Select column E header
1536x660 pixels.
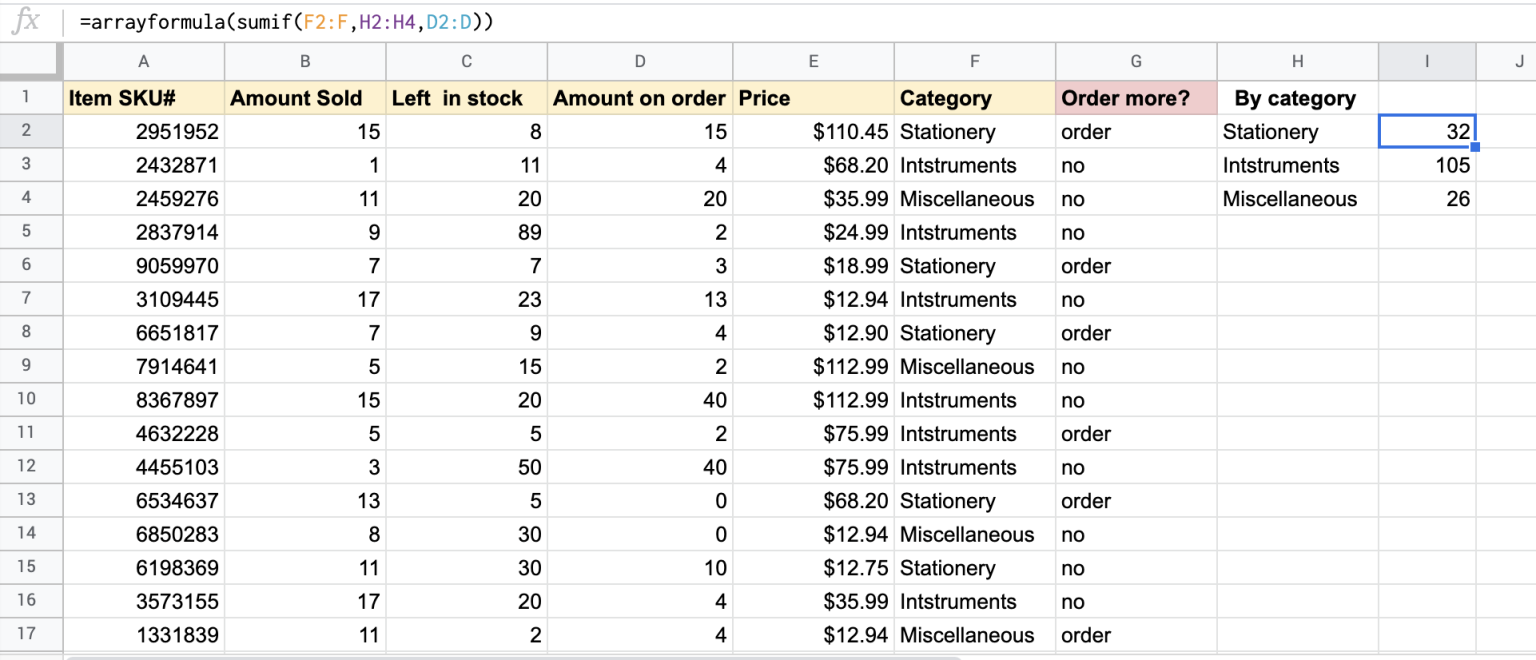coord(813,61)
